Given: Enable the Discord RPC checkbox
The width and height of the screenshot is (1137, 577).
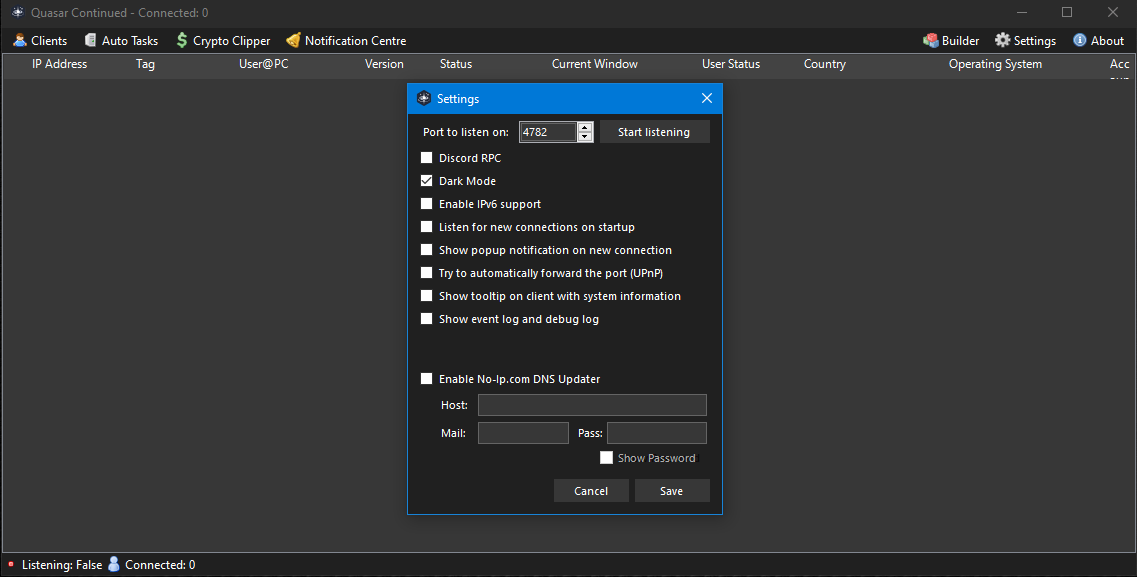Looking at the screenshot, I should 426,157.
